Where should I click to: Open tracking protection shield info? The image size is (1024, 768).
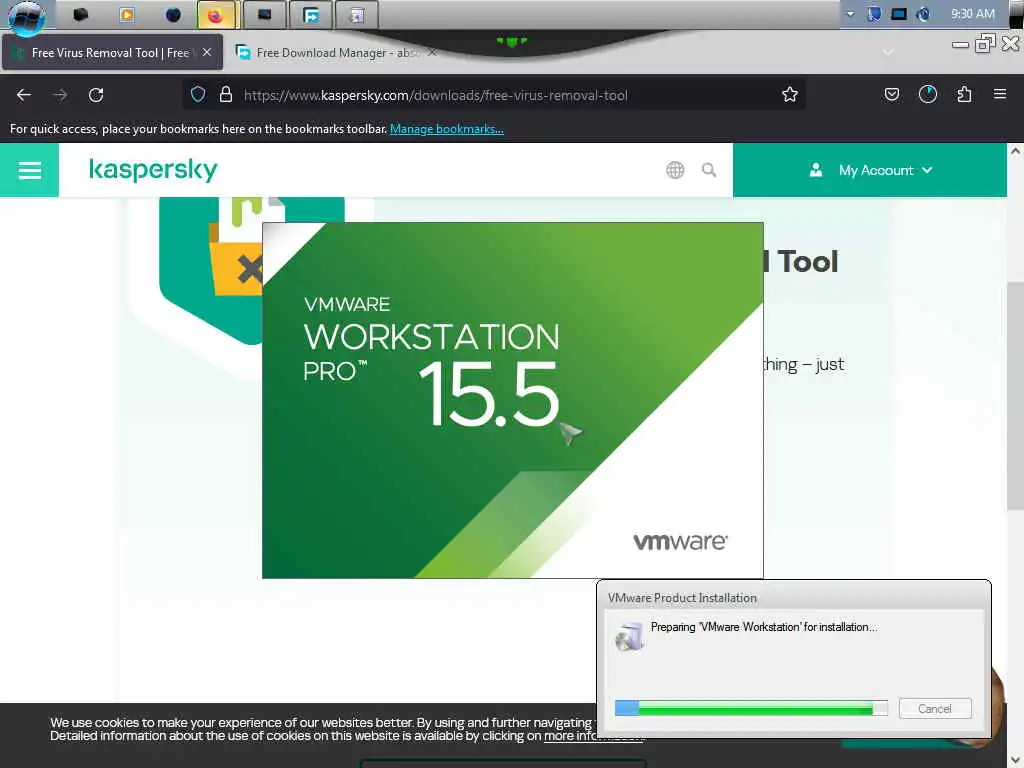click(x=198, y=95)
